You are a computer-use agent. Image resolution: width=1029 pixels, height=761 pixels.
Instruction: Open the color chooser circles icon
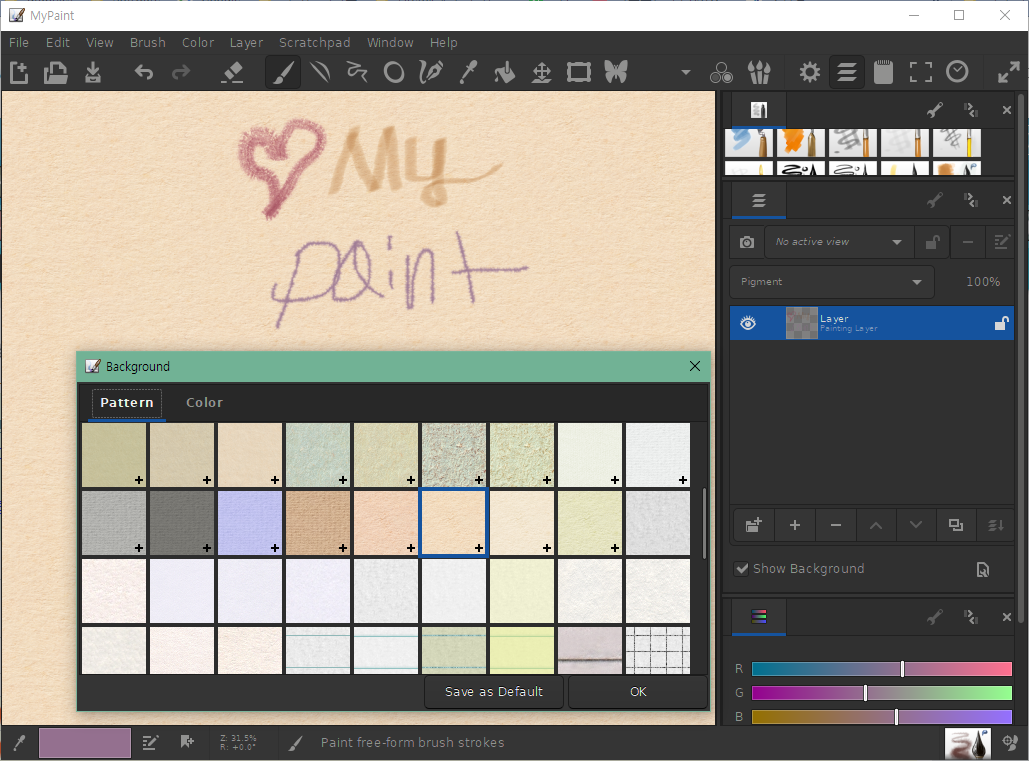point(721,72)
